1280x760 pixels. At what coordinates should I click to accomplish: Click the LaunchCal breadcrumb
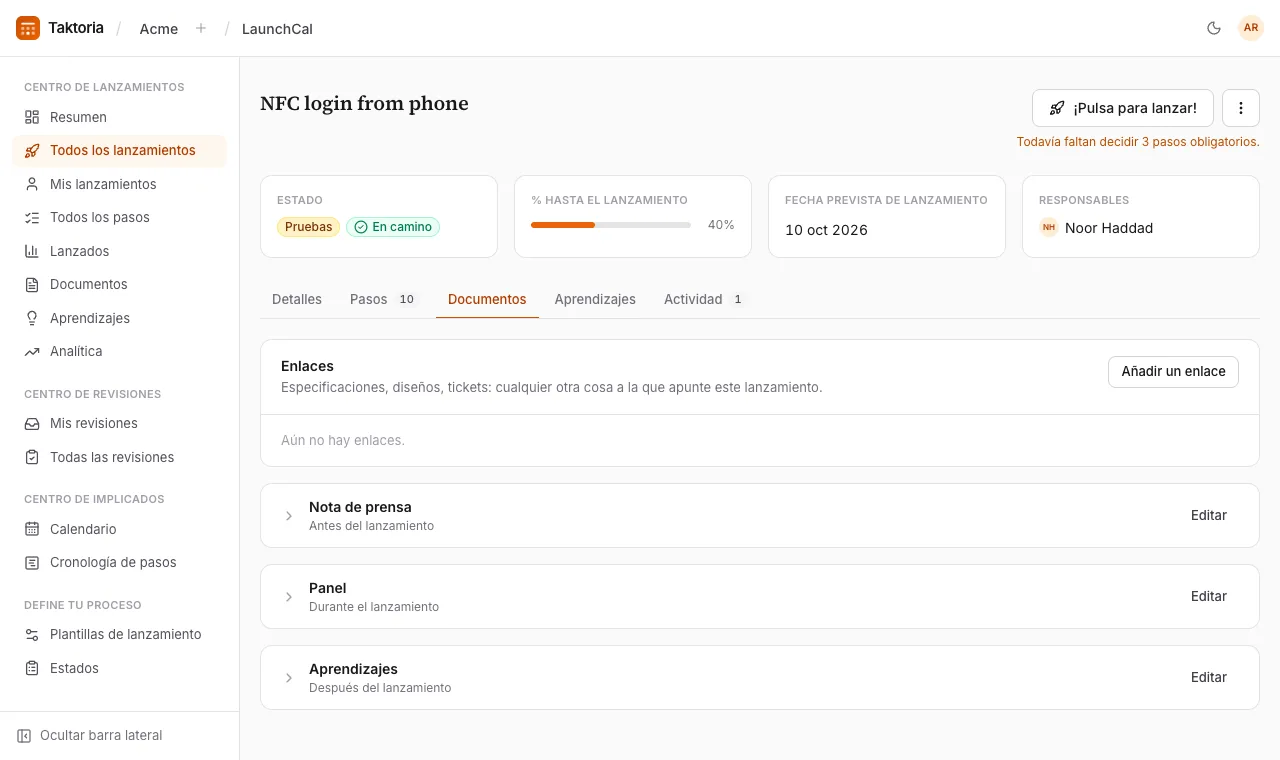(277, 29)
